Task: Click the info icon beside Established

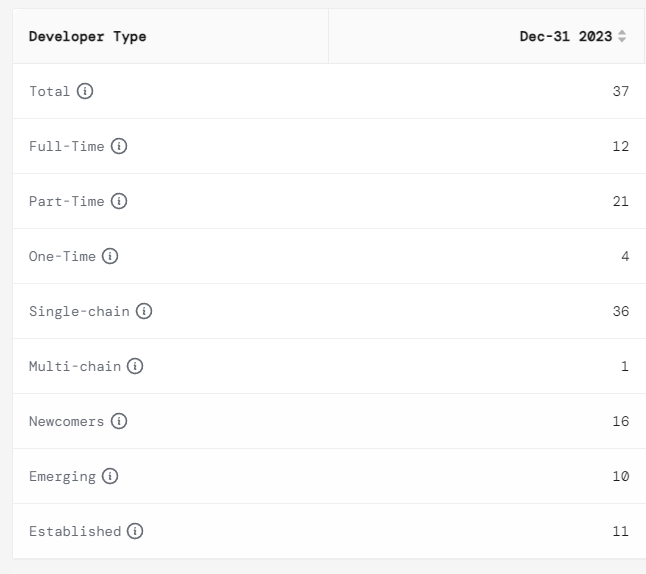Action: pos(135,531)
